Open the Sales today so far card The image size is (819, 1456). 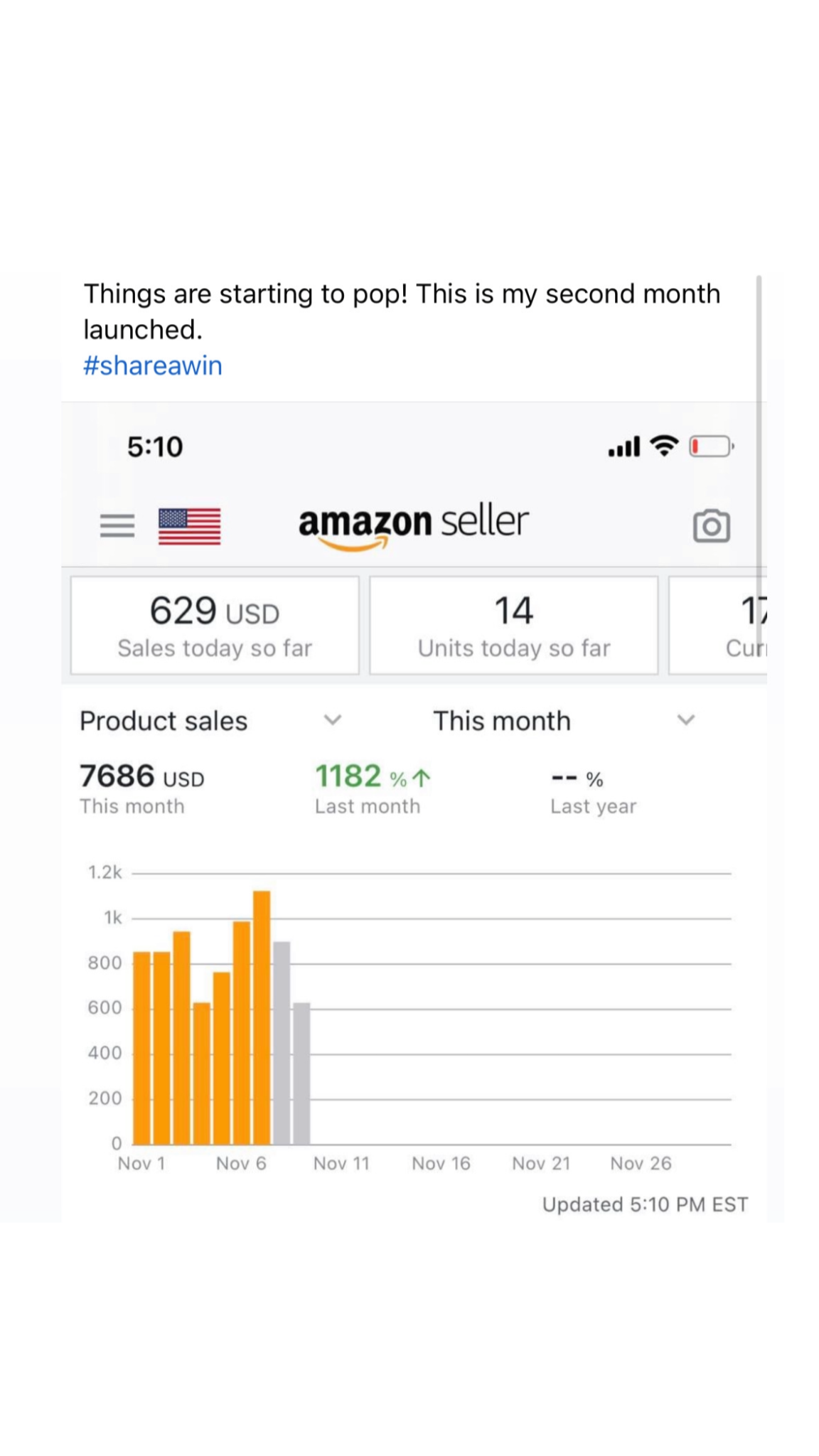[x=215, y=625]
